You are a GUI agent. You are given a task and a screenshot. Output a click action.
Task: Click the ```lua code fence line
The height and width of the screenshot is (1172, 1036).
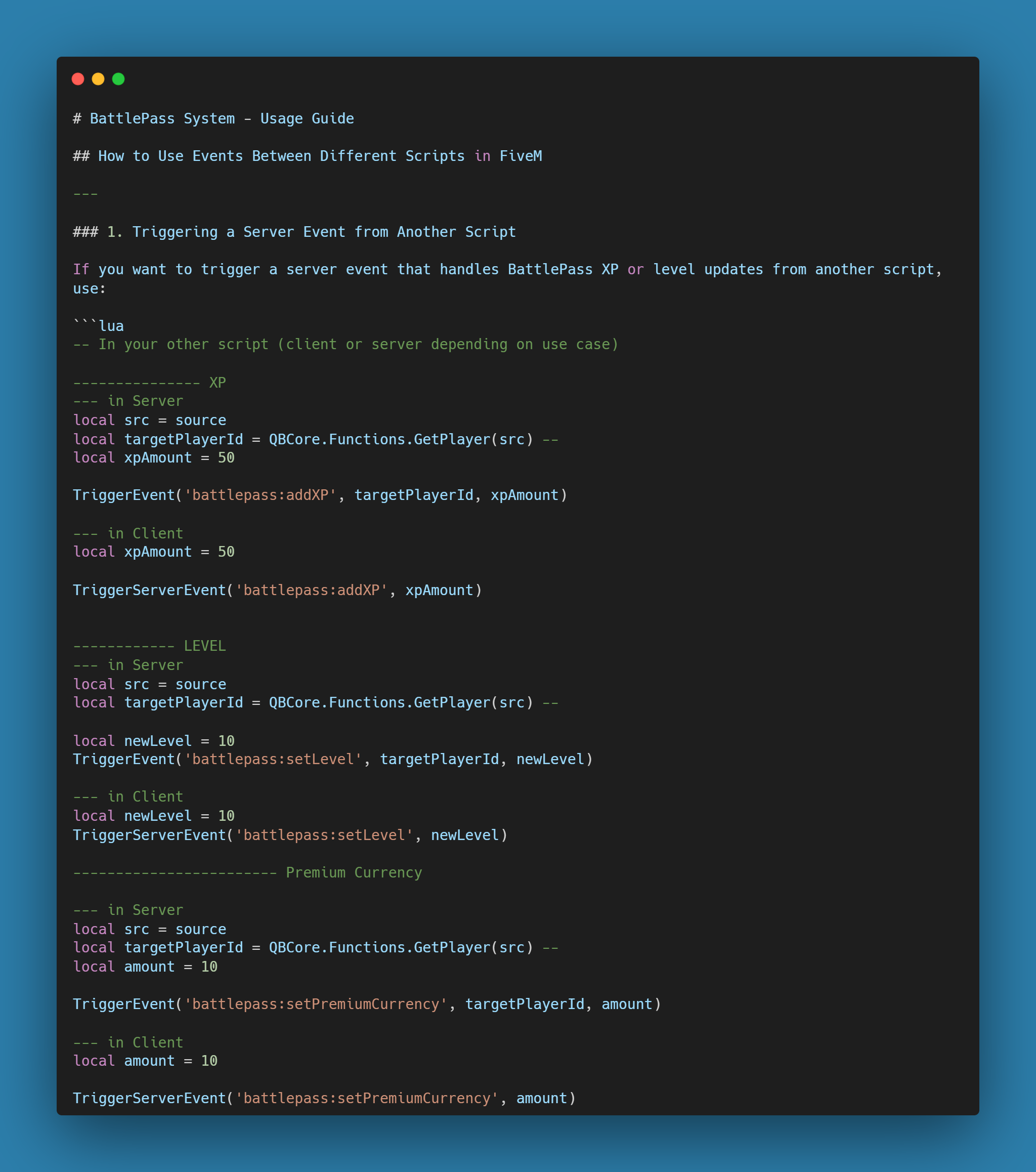(98, 326)
